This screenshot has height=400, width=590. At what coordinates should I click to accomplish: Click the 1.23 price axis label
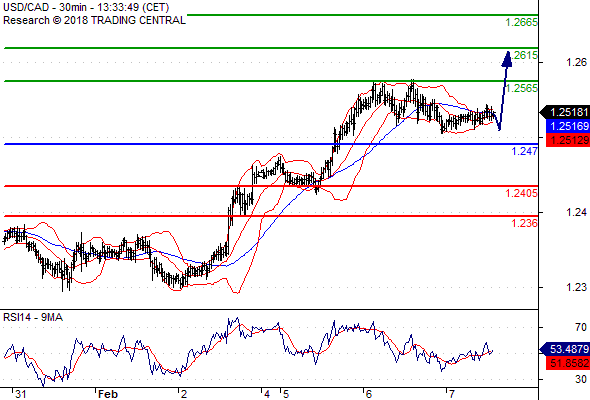click(576, 287)
